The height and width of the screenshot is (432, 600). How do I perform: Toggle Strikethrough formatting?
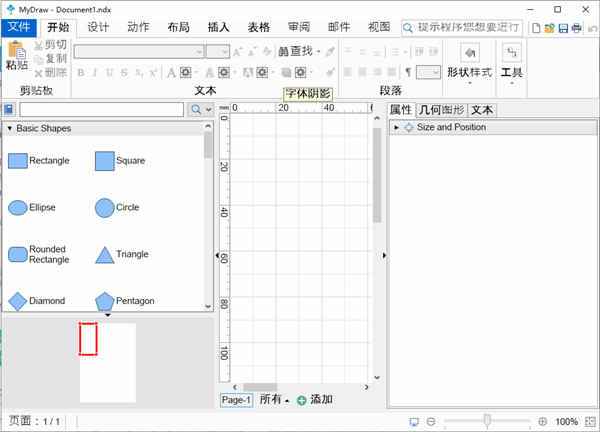point(124,72)
